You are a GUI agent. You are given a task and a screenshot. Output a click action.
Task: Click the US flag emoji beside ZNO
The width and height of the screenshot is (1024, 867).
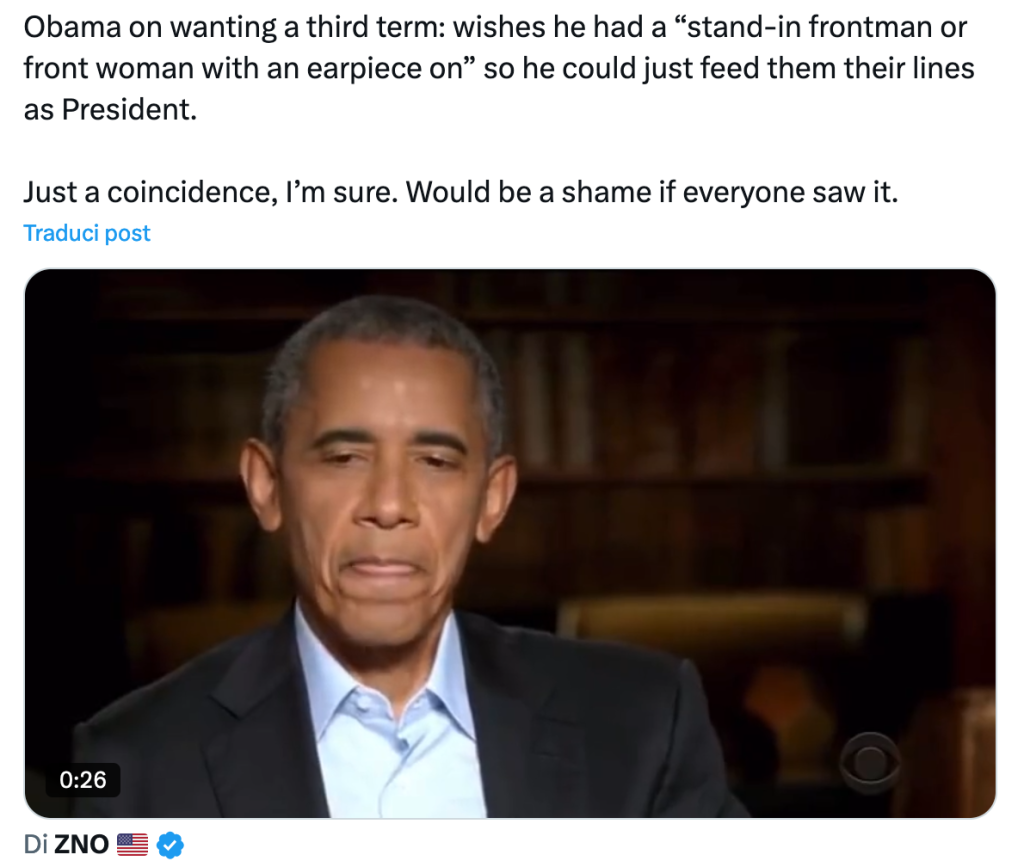click(x=132, y=844)
